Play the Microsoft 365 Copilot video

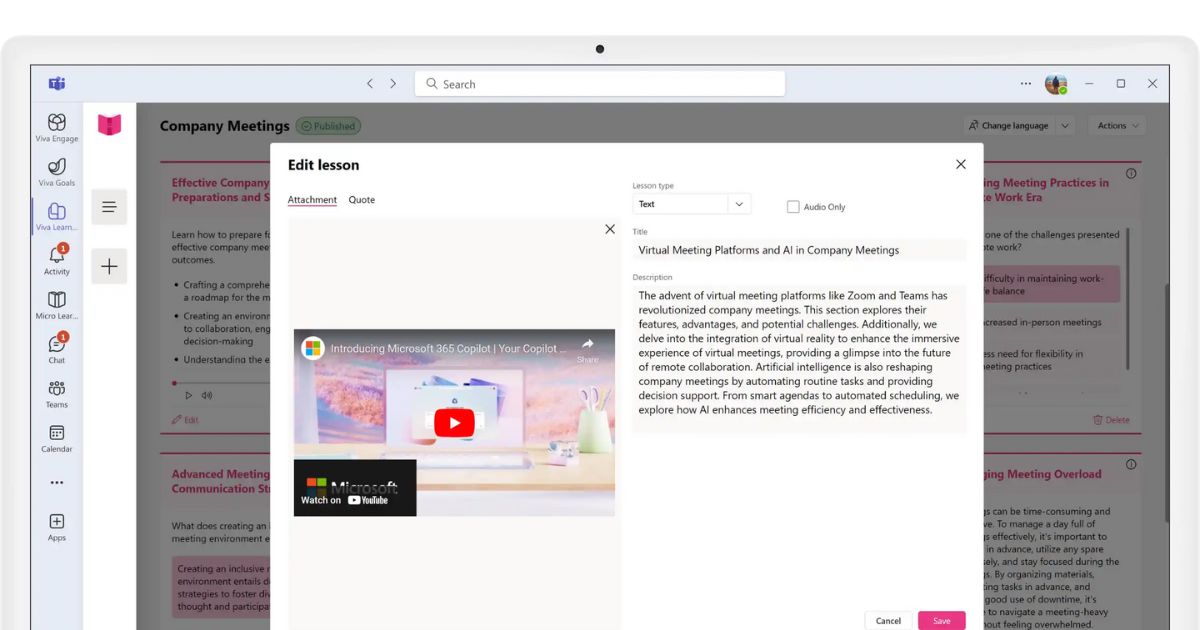tap(454, 423)
